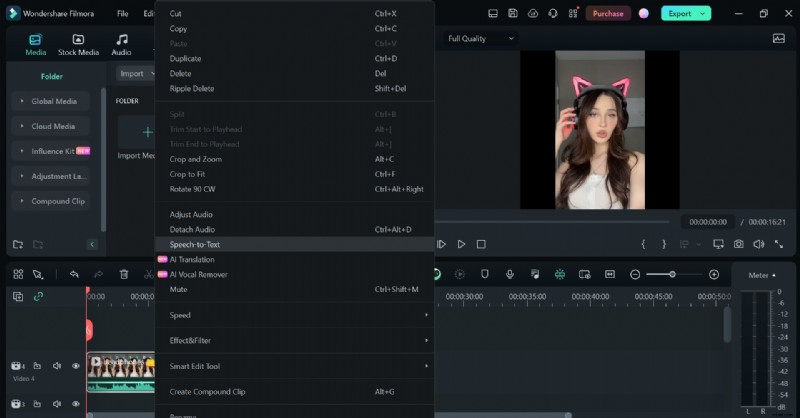Click the voiceover microphone icon
800x418 pixels.
pyautogui.click(x=510, y=275)
